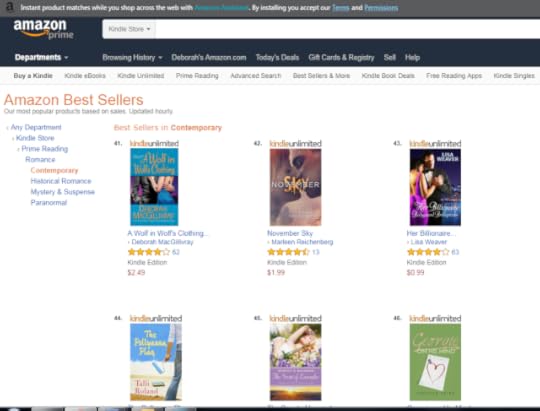The width and height of the screenshot is (540, 411).
Task: Click the A Wolf in Wolf's Clothing cover
Action: [154, 187]
